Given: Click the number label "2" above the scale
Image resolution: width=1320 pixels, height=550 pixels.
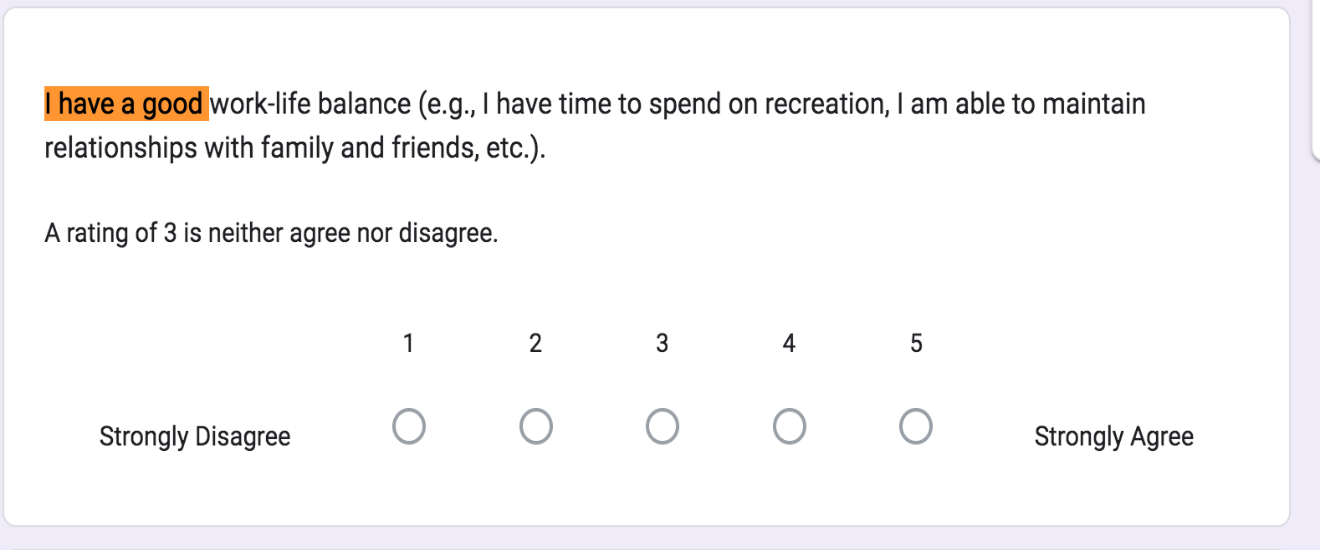Looking at the screenshot, I should click(535, 344).
